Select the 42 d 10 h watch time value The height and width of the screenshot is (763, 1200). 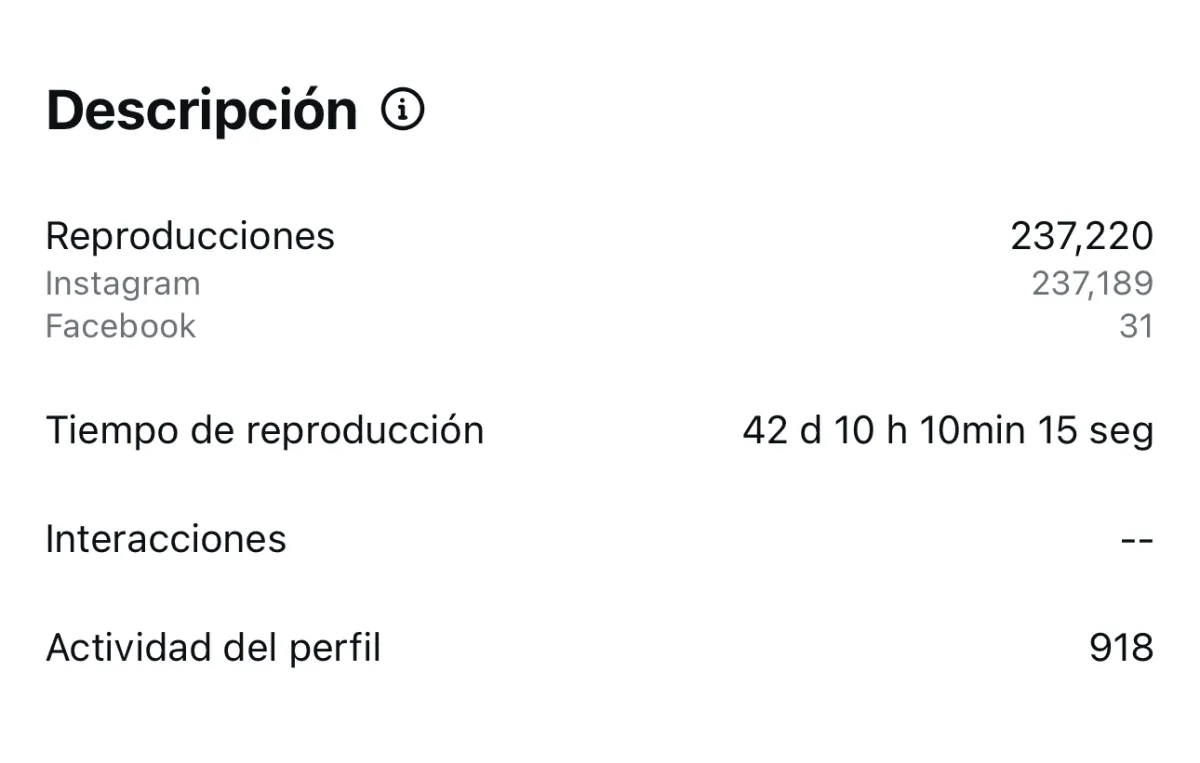pos(948,431)
